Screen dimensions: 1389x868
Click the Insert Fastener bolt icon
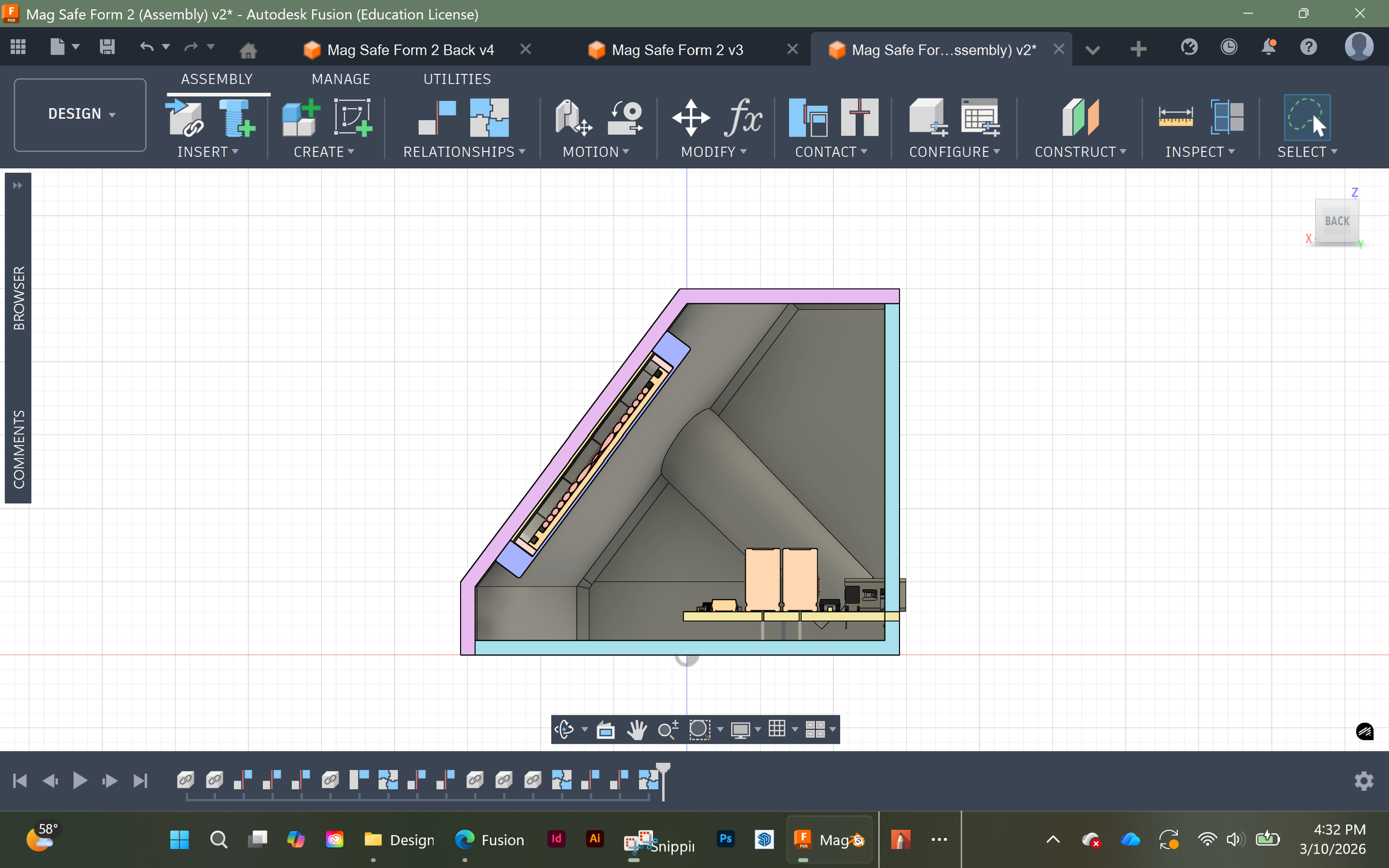[x=237, y=118]
